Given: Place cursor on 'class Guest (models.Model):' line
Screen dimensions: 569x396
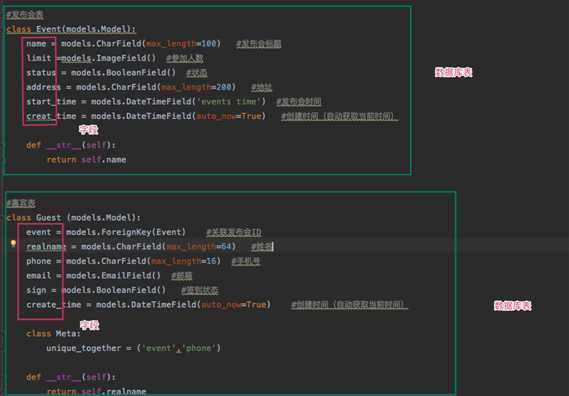Looking at the screenshot, I should tap(74, 218).
